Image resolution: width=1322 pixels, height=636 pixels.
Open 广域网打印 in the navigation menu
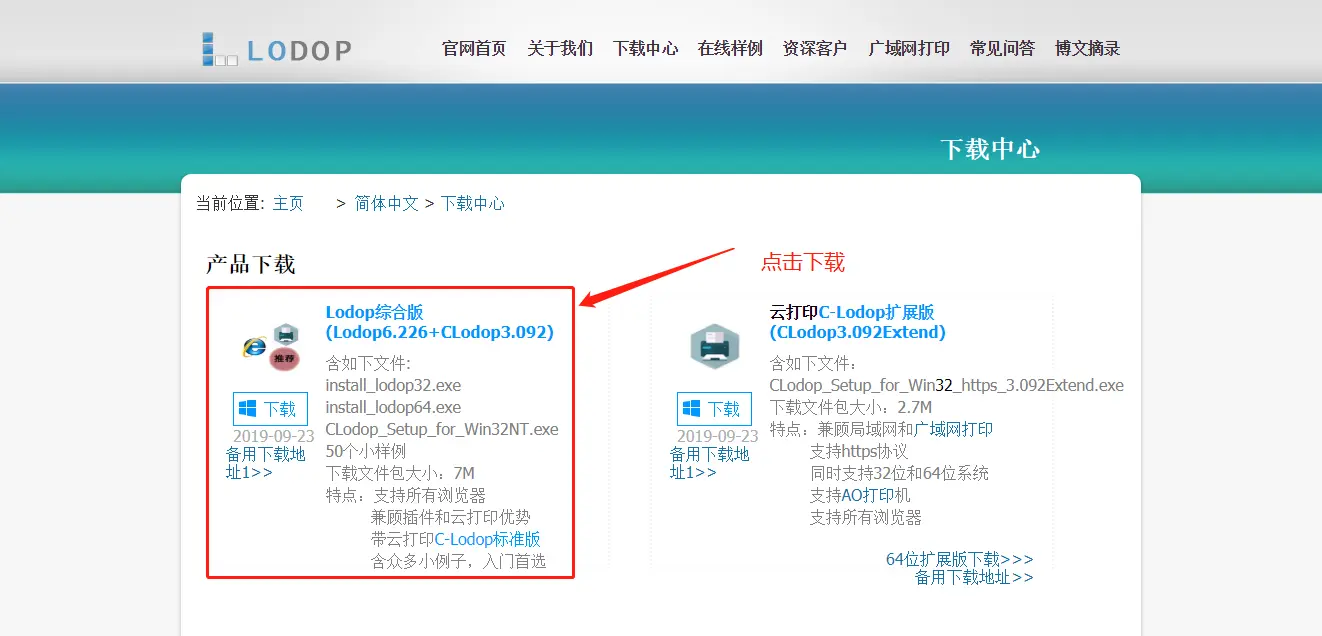pos(909,48)
